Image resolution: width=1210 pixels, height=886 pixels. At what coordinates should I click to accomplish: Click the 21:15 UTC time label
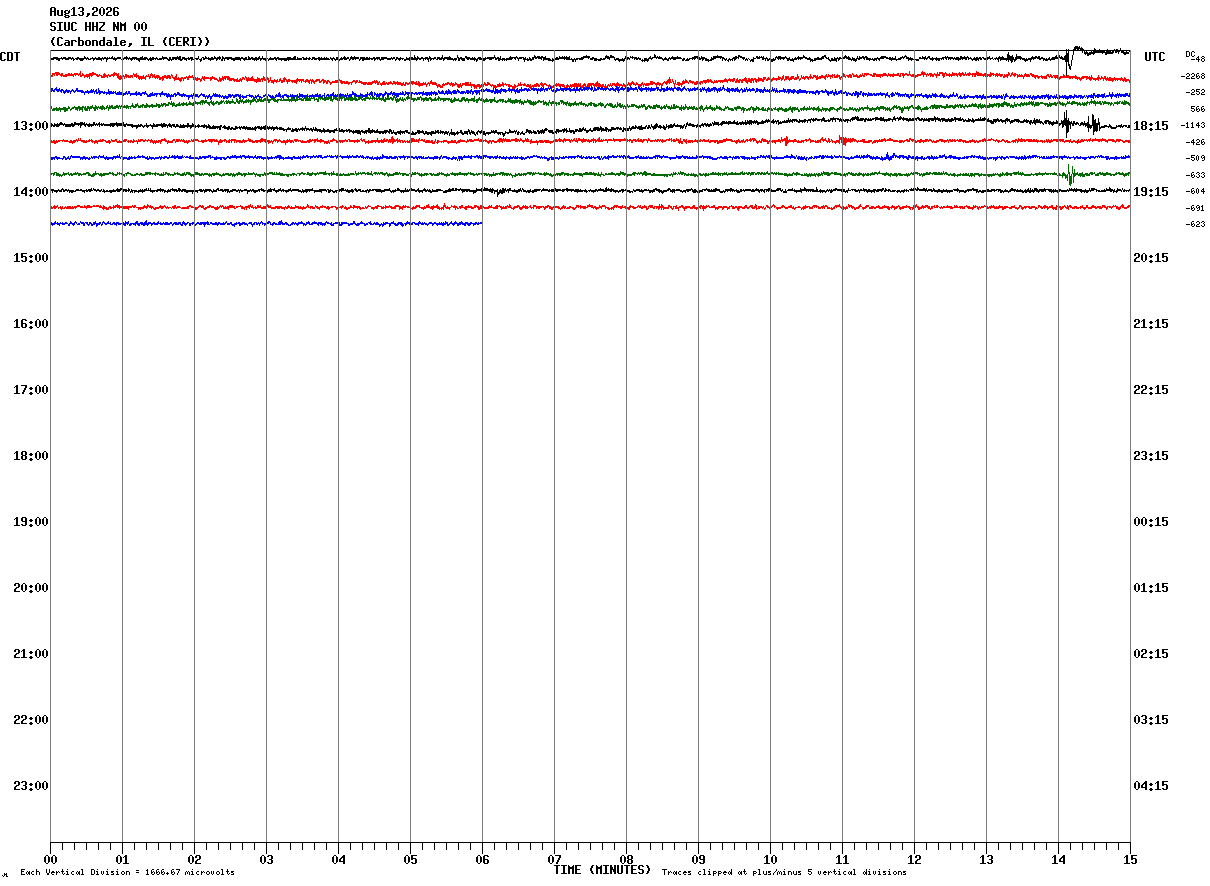click(x=1151, y=324)
